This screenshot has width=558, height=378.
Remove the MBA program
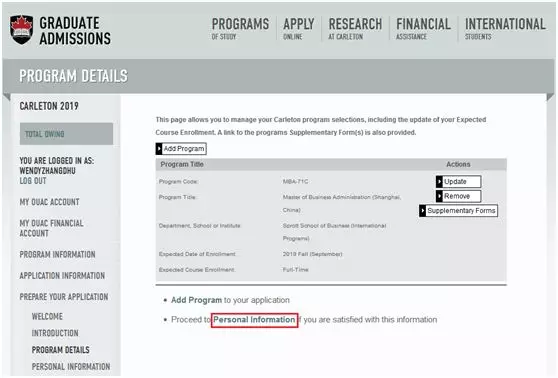[458, 196]
